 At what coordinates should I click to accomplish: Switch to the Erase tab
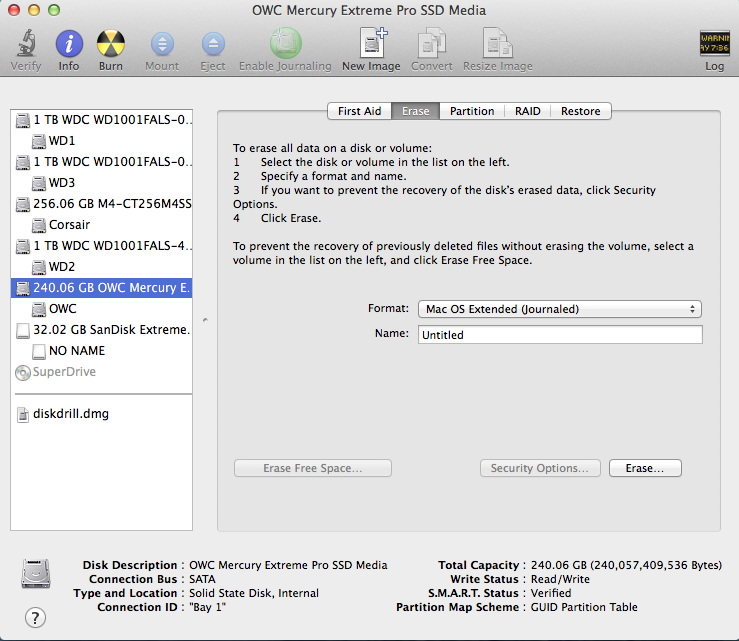[x=415, y=111]
